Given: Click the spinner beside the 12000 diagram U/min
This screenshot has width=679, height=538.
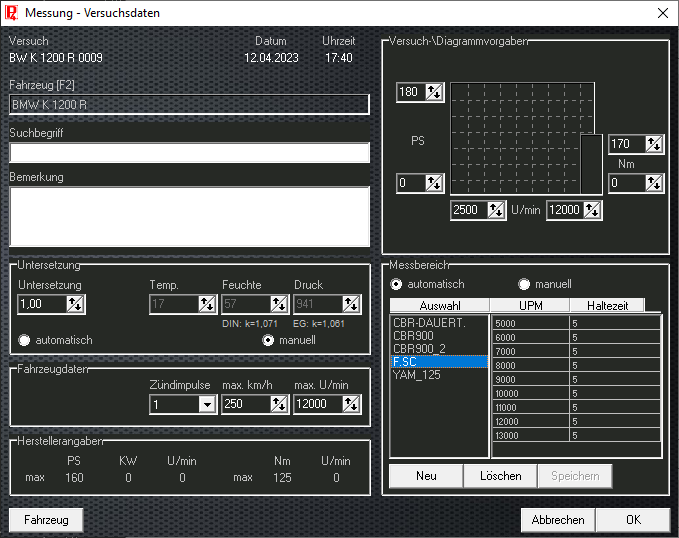Looking at the screenshot, I should tap(592, 210).
